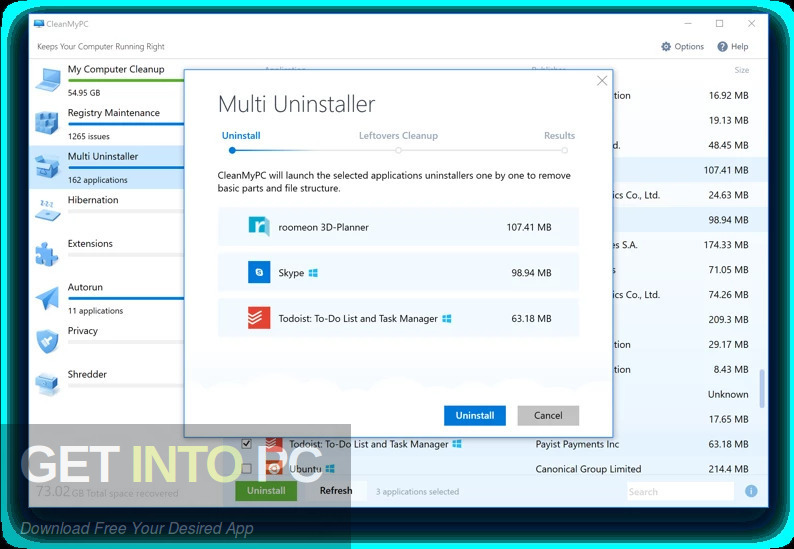794x549 pixels.
Task: Click the Refresh button
Action: tap(336, 490)
